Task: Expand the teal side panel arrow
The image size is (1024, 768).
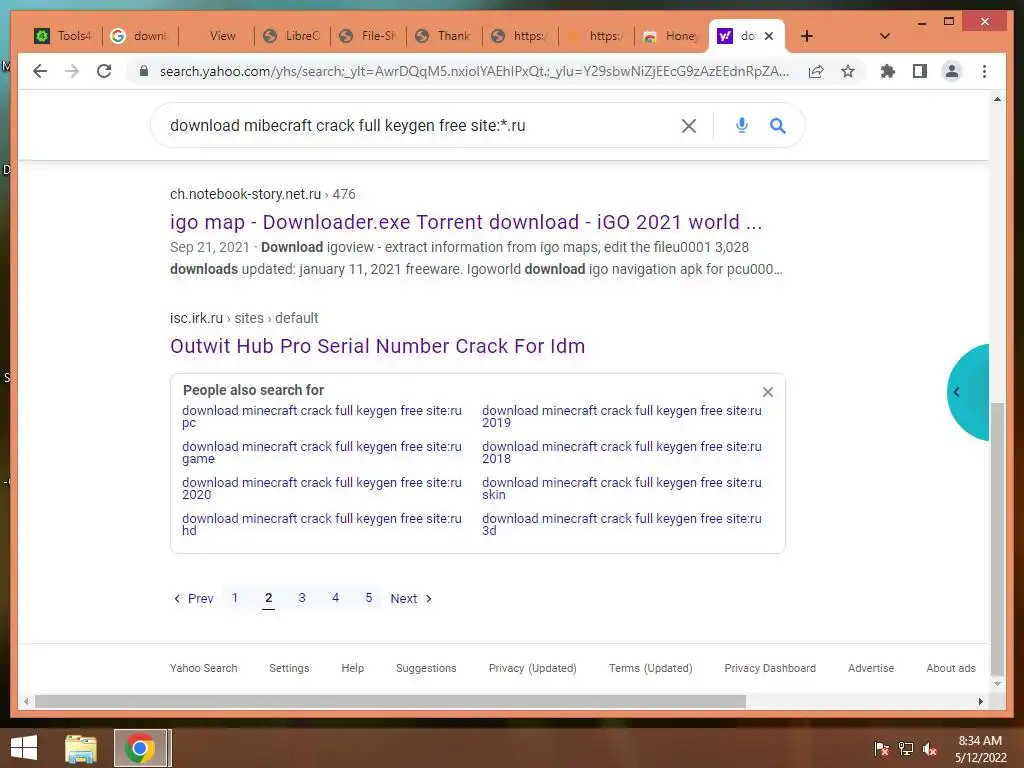Action: pyautogui.click(x=968, y=392)
